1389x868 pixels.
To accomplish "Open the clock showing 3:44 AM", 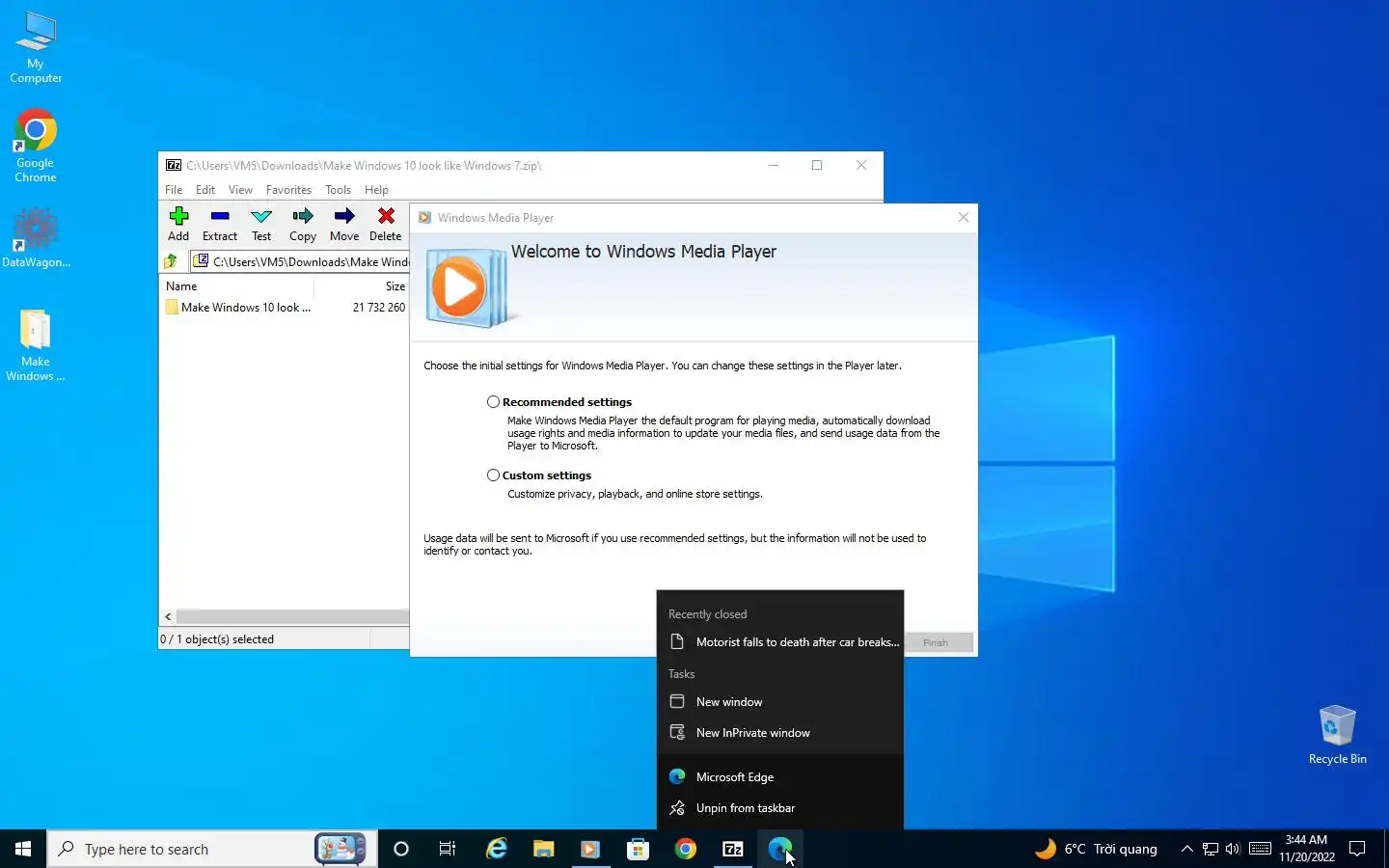I will coord(1307,849).
